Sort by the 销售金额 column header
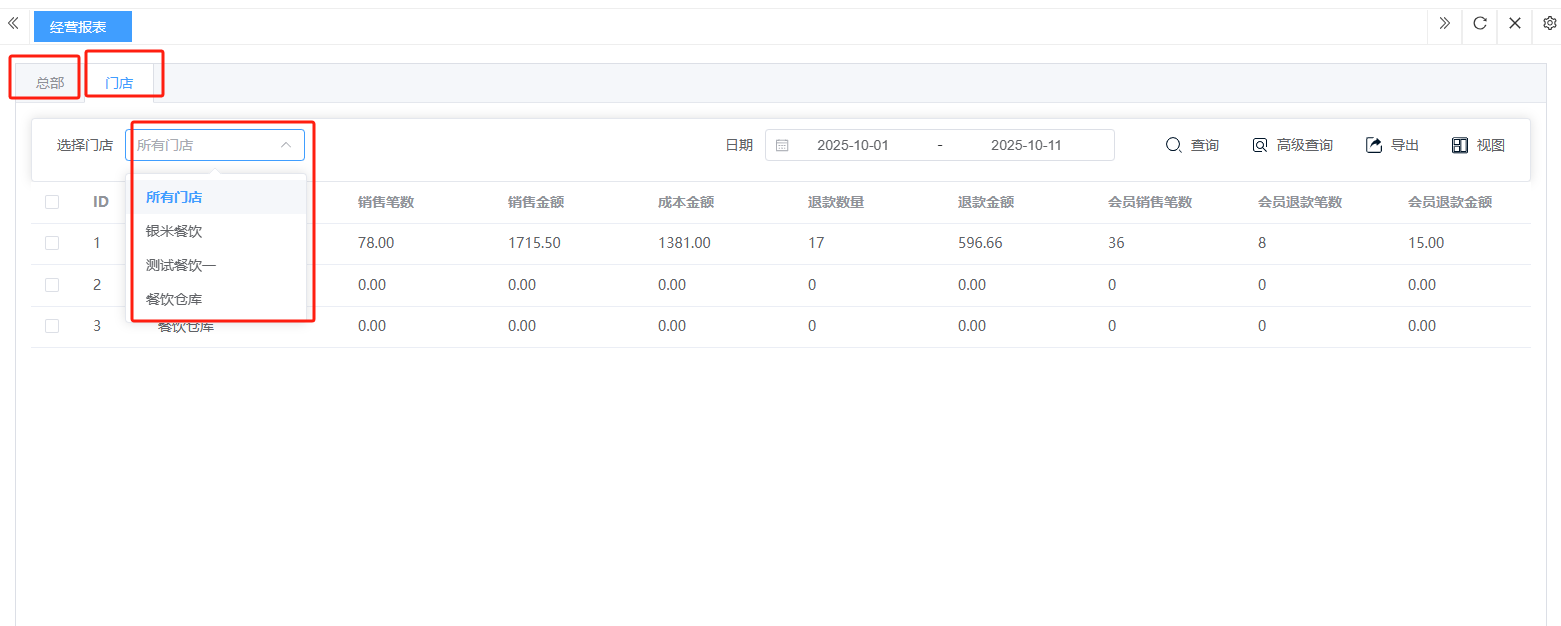Viewport: 1561px width, 626px height. 536,202
